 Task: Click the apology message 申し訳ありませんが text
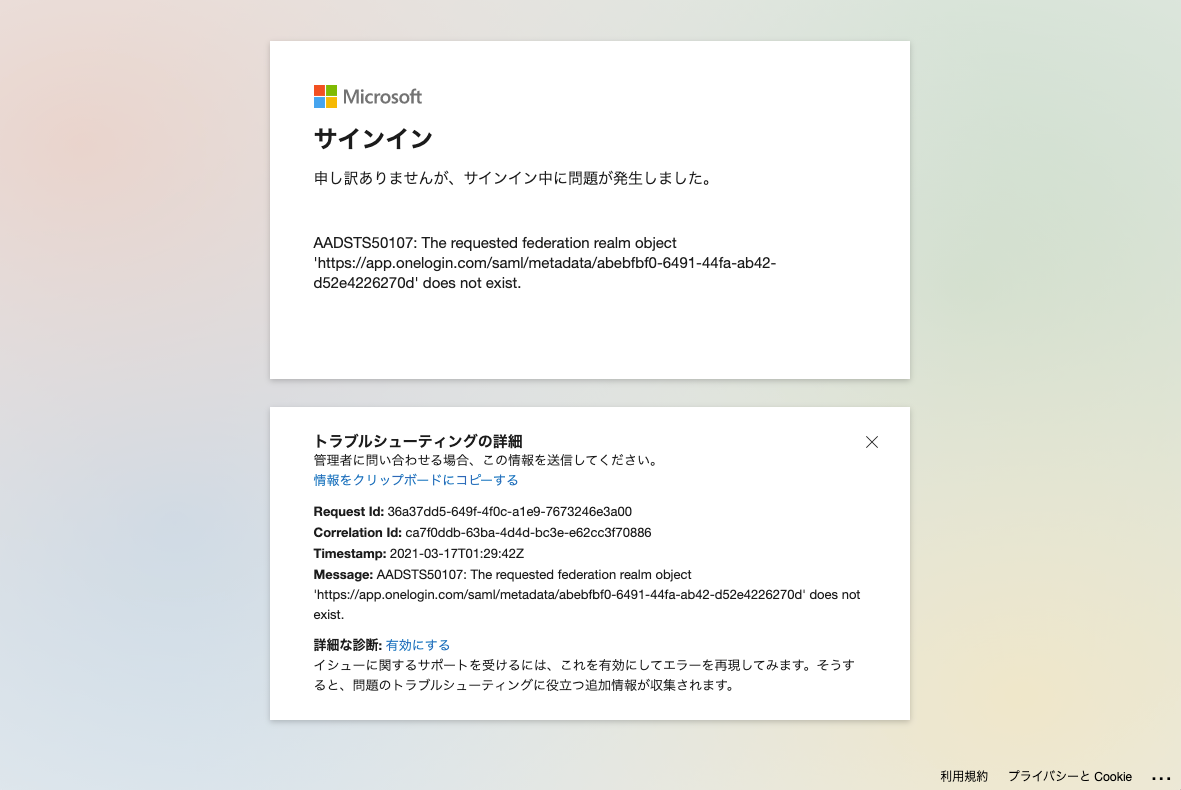click(513, 178)
